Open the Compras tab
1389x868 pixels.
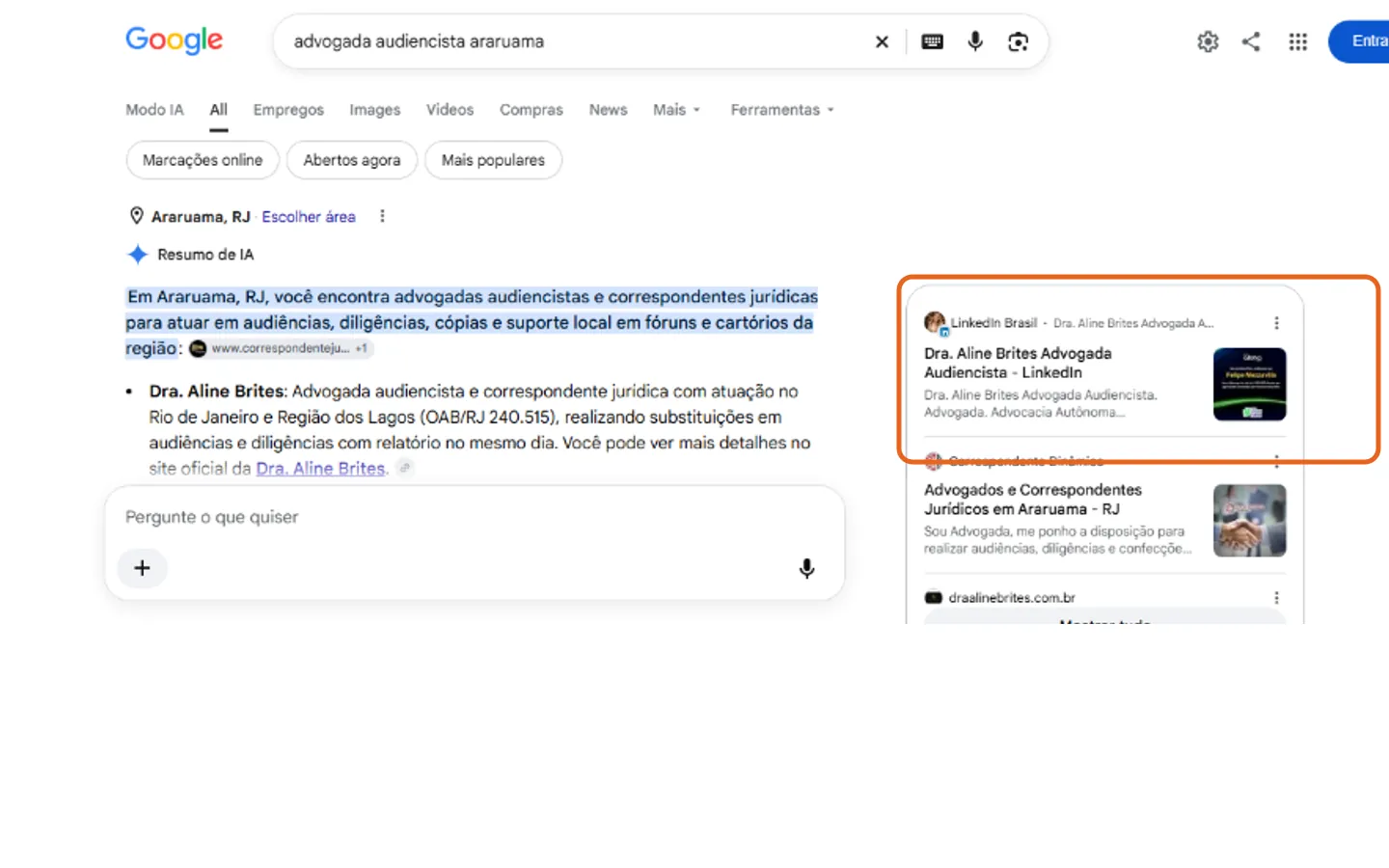point(531,110)
